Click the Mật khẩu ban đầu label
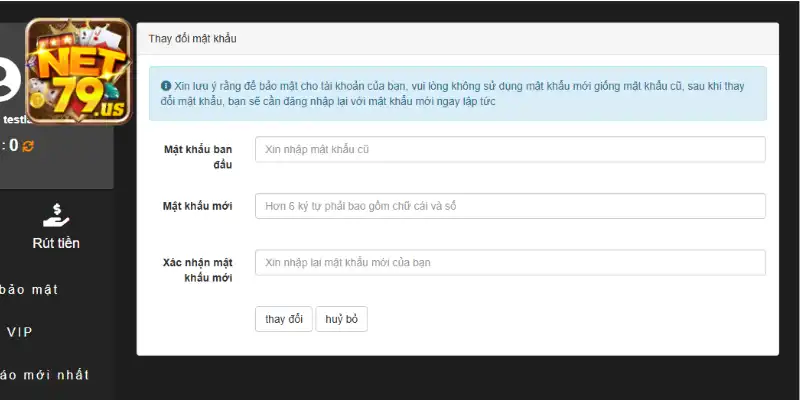 (x=198, y=157)
